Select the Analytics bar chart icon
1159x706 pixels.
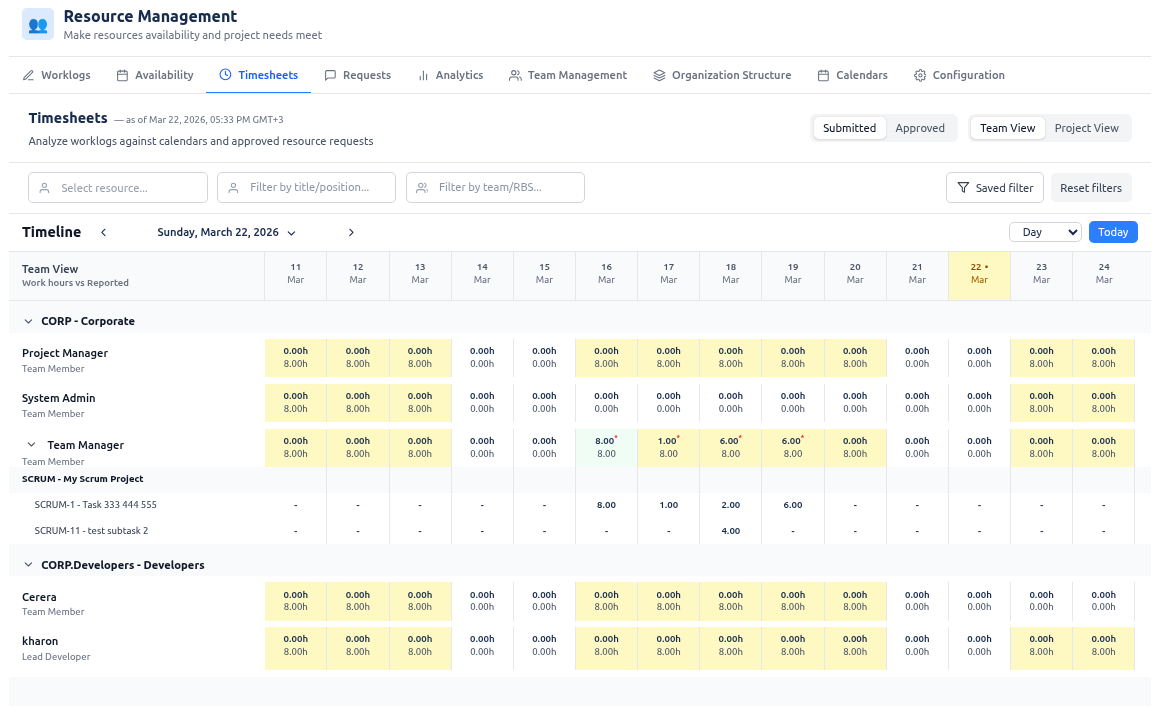pos(425,74)
